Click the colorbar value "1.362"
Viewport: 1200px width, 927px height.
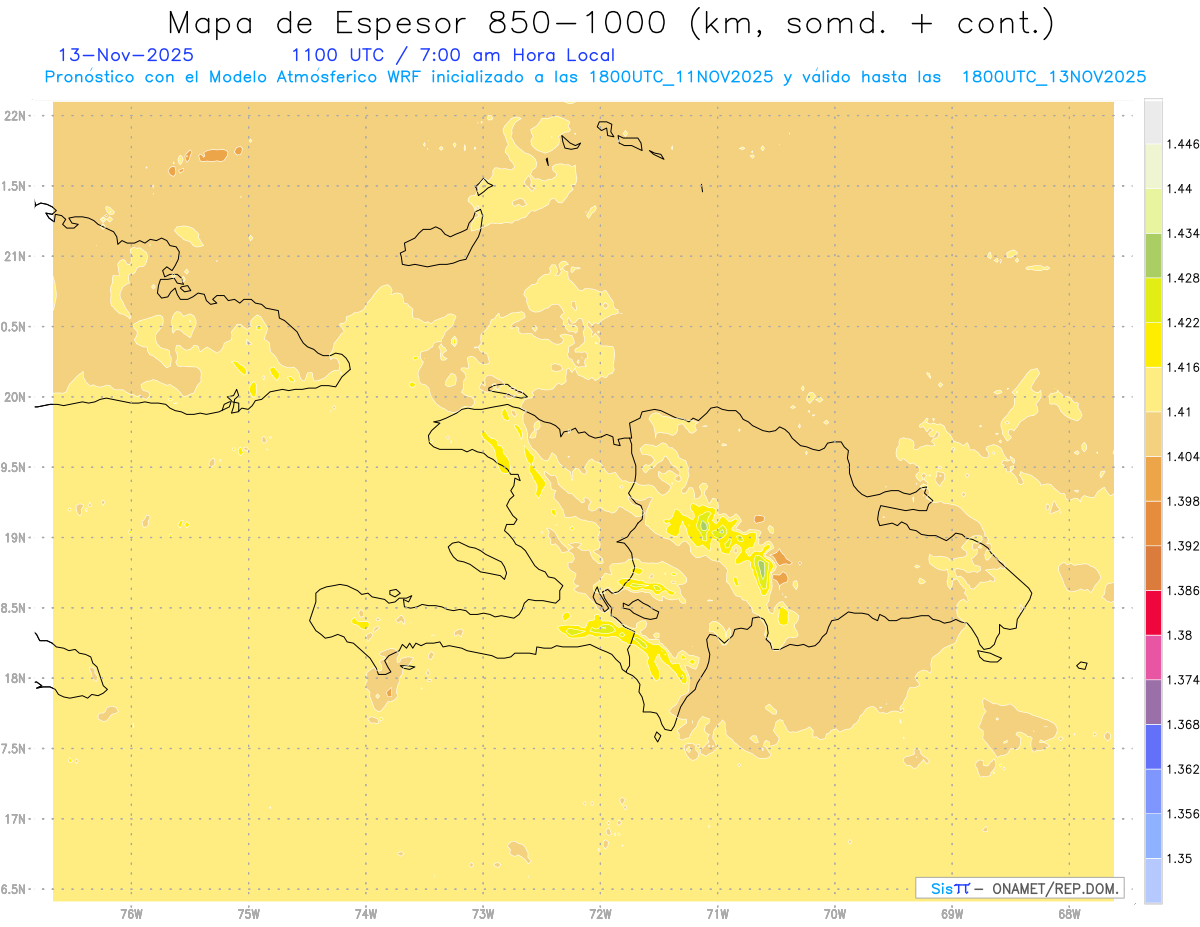tap(1183, 770)
